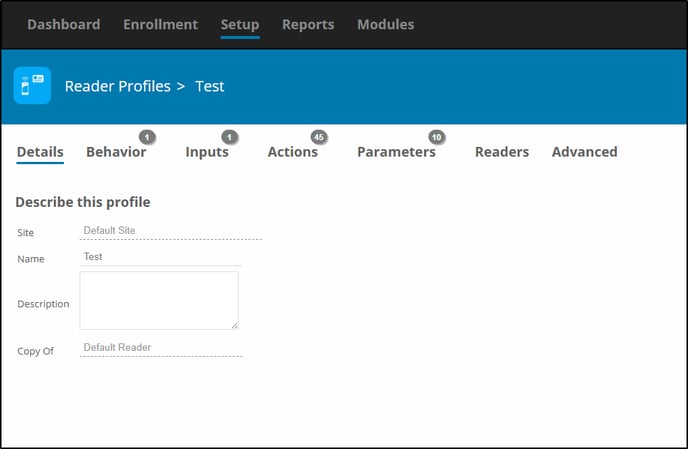Image resolution: width=688 pixels, height=449 pixels.
Task: Click the Inputs tab badge showing 1
Action: (229, 137)
